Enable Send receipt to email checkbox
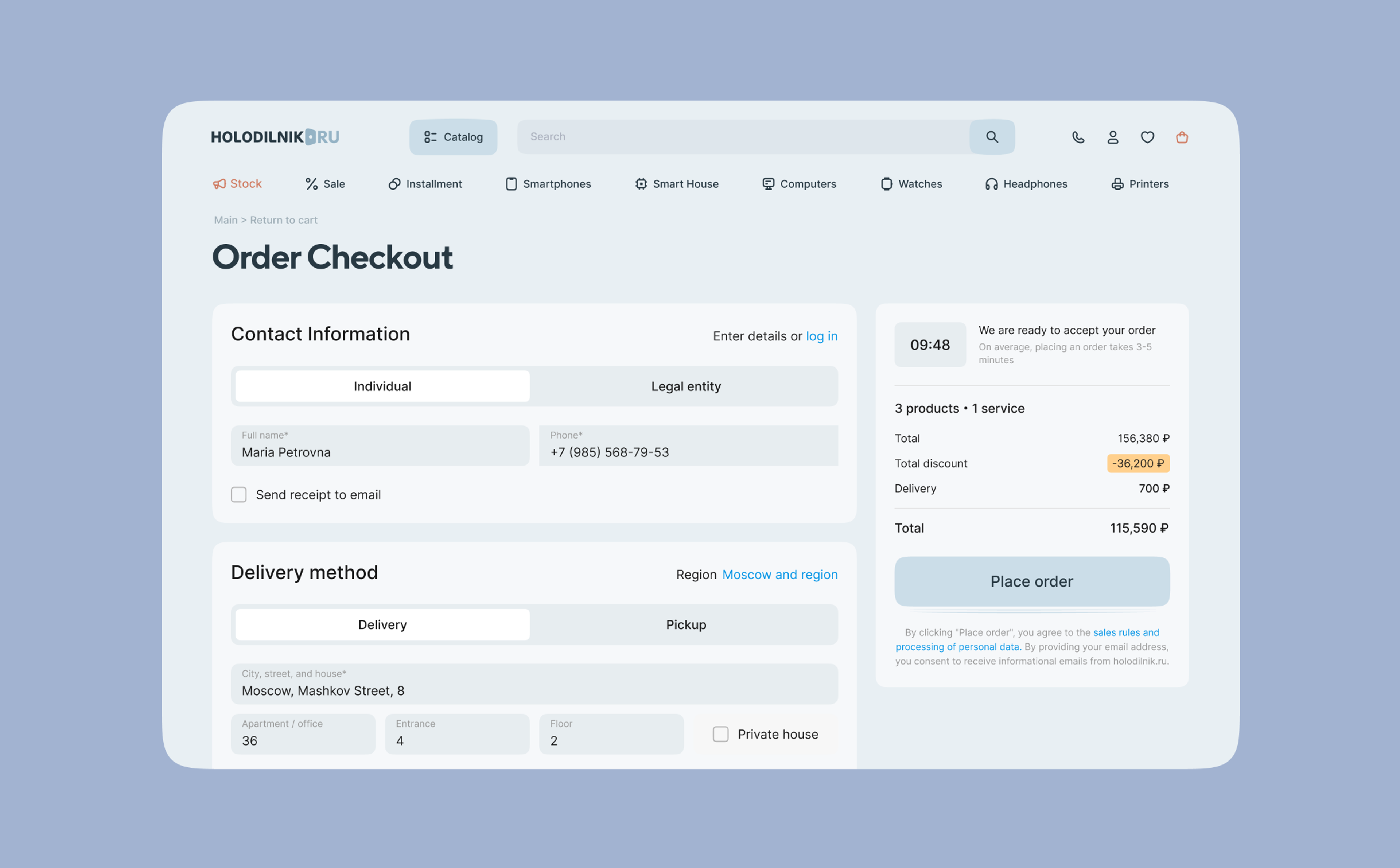 [x=239, y=495]
